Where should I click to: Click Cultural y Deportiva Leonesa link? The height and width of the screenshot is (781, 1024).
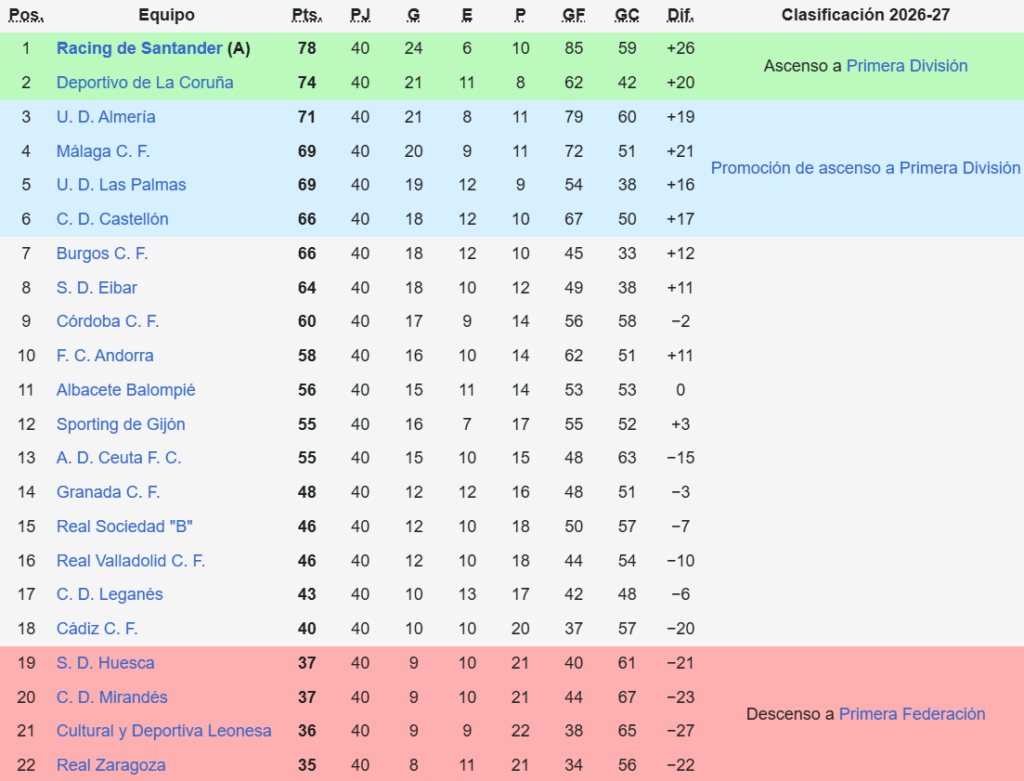(x=164, y=731)
